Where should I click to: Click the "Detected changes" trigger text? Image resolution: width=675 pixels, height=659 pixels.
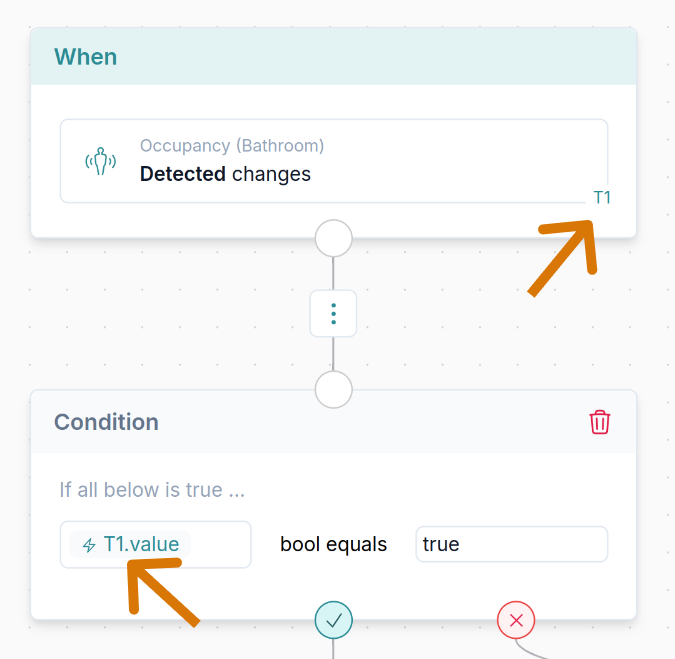(225, 174)
